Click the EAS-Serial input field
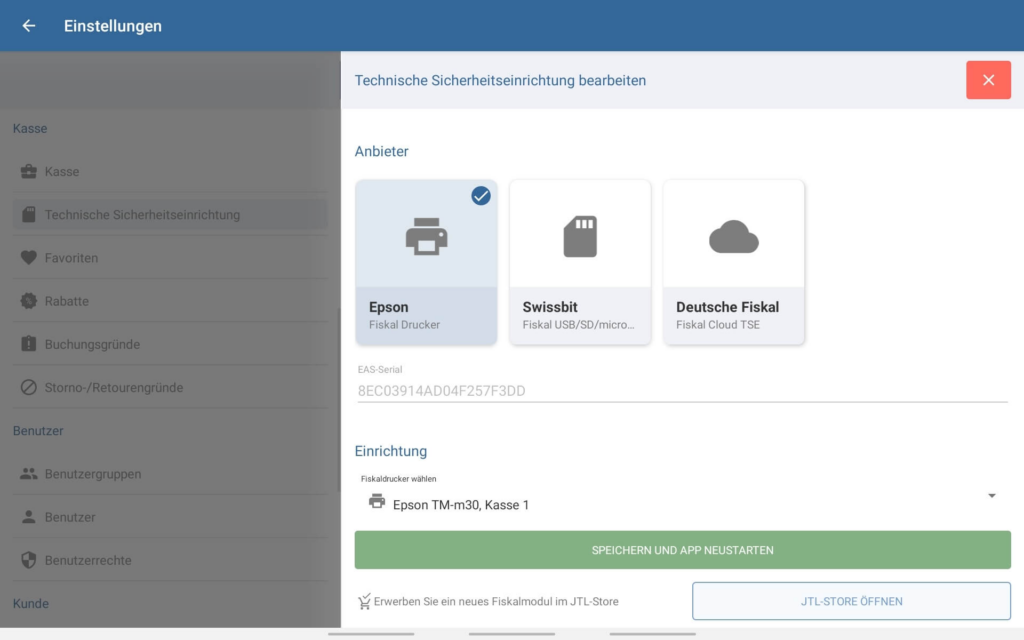This screenshot has width=1024, height=640. click(x=680, y=390)
